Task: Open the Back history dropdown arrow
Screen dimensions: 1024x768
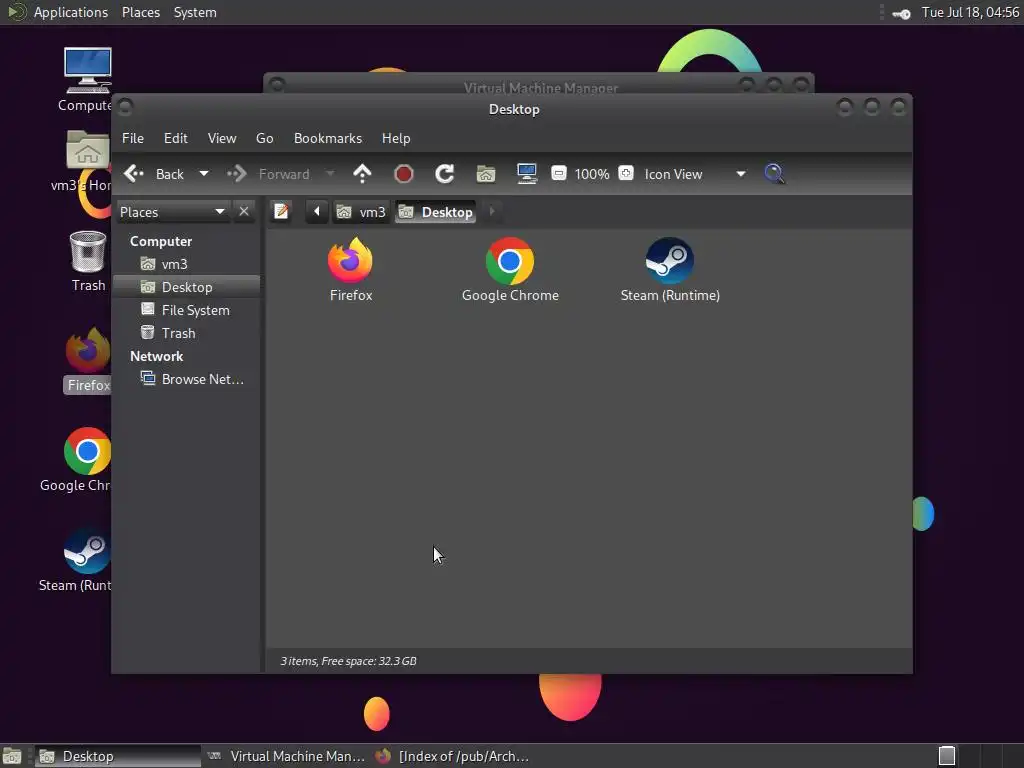Action: [204, 174]
